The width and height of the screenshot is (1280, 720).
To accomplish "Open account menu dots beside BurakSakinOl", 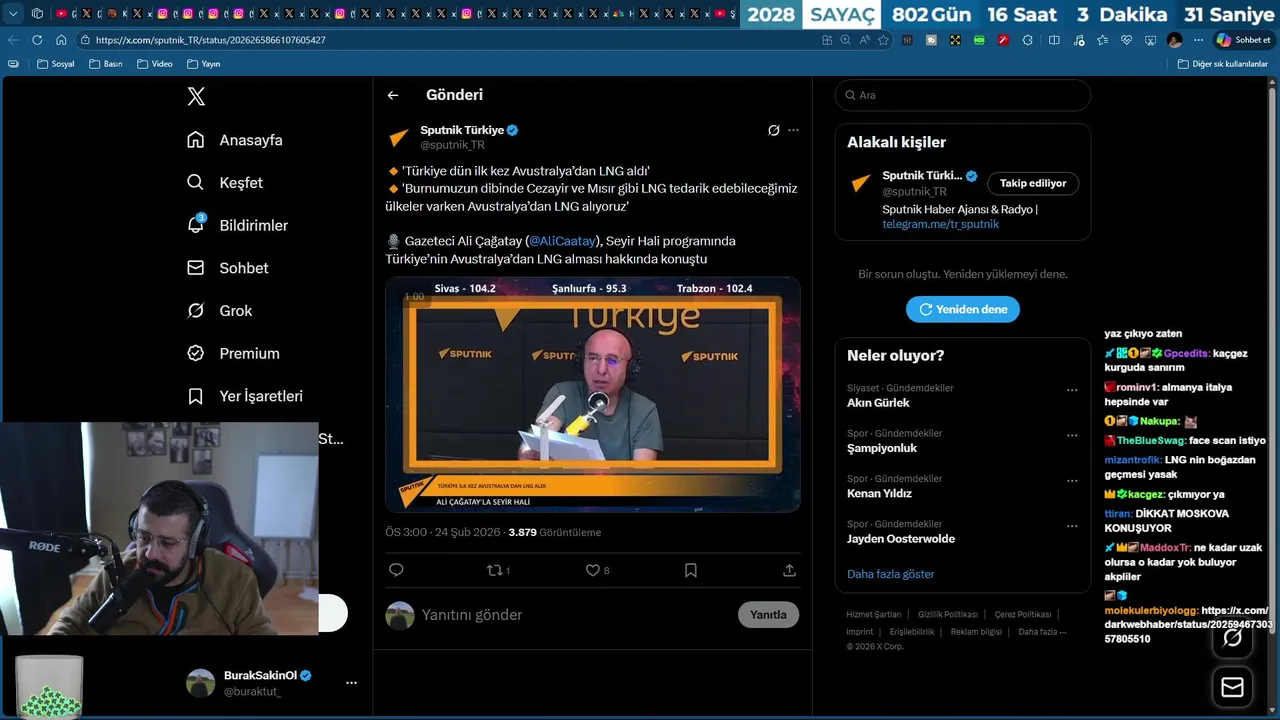I will pos(351,683).
